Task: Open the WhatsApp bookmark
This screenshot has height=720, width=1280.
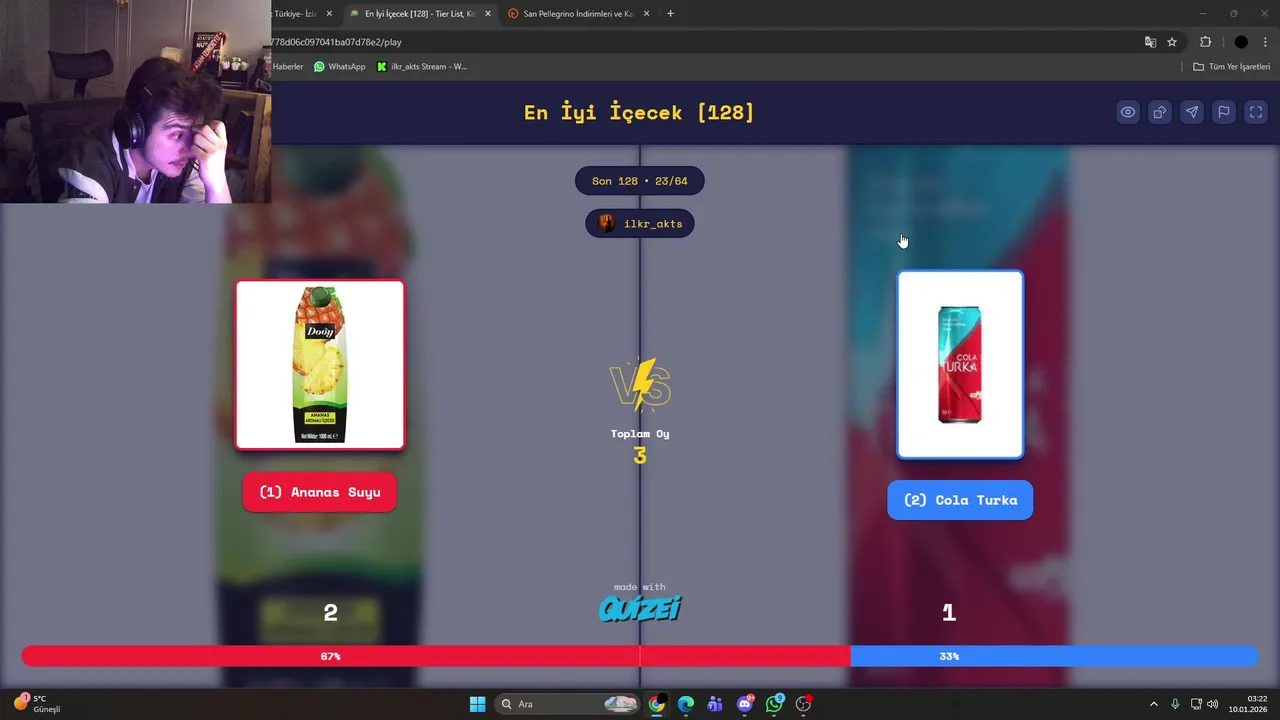Action: tap(340, 67)
